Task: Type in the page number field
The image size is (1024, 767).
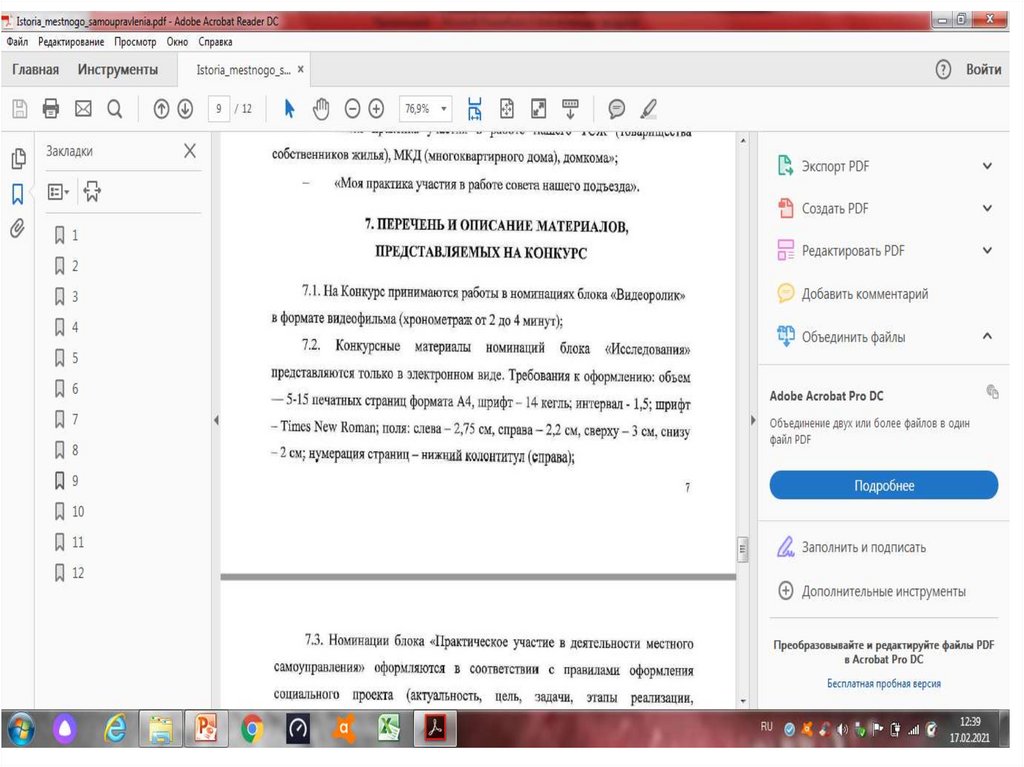Action: 218,109
